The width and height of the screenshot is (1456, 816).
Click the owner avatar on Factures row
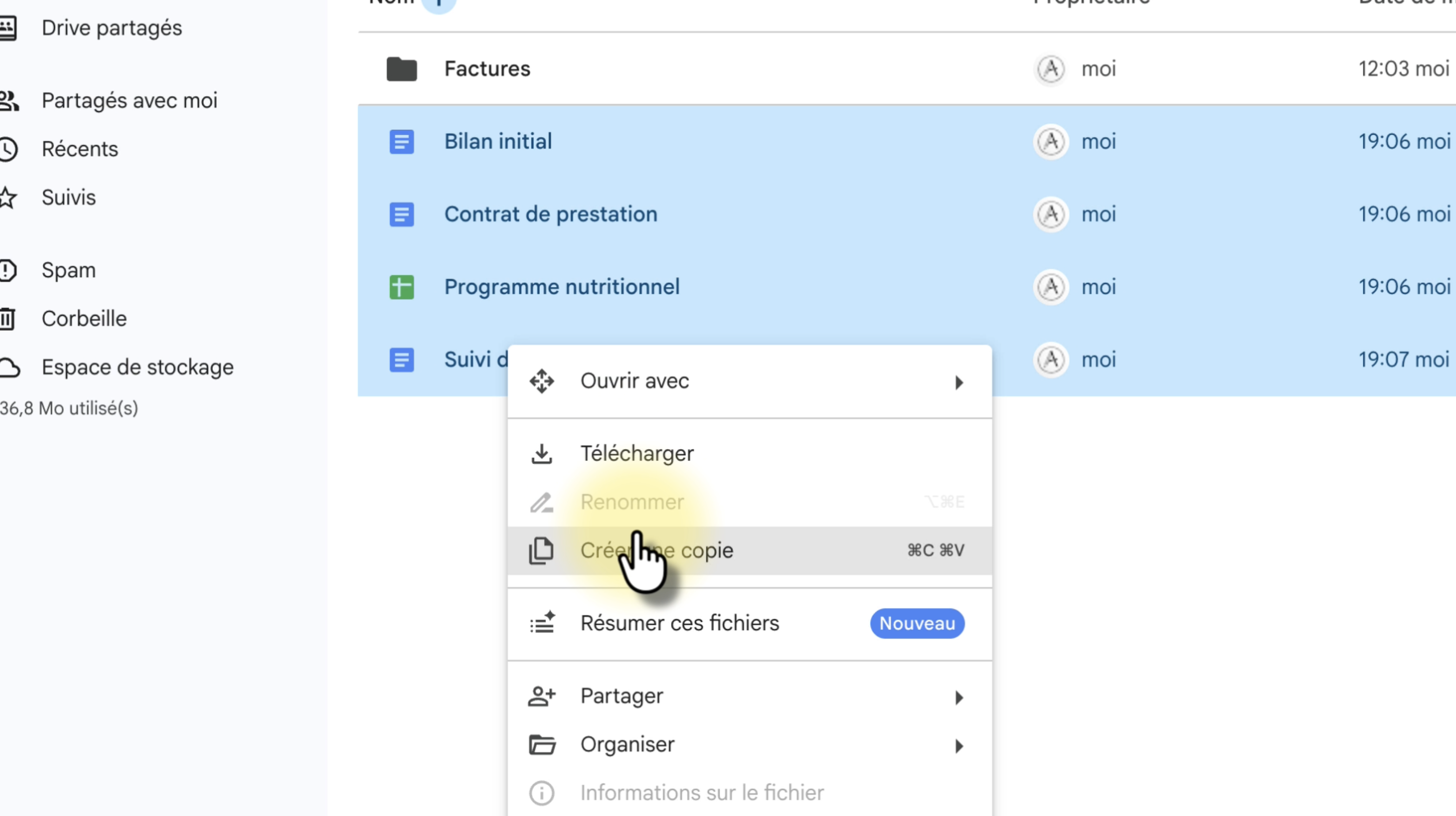[1050, 69]
